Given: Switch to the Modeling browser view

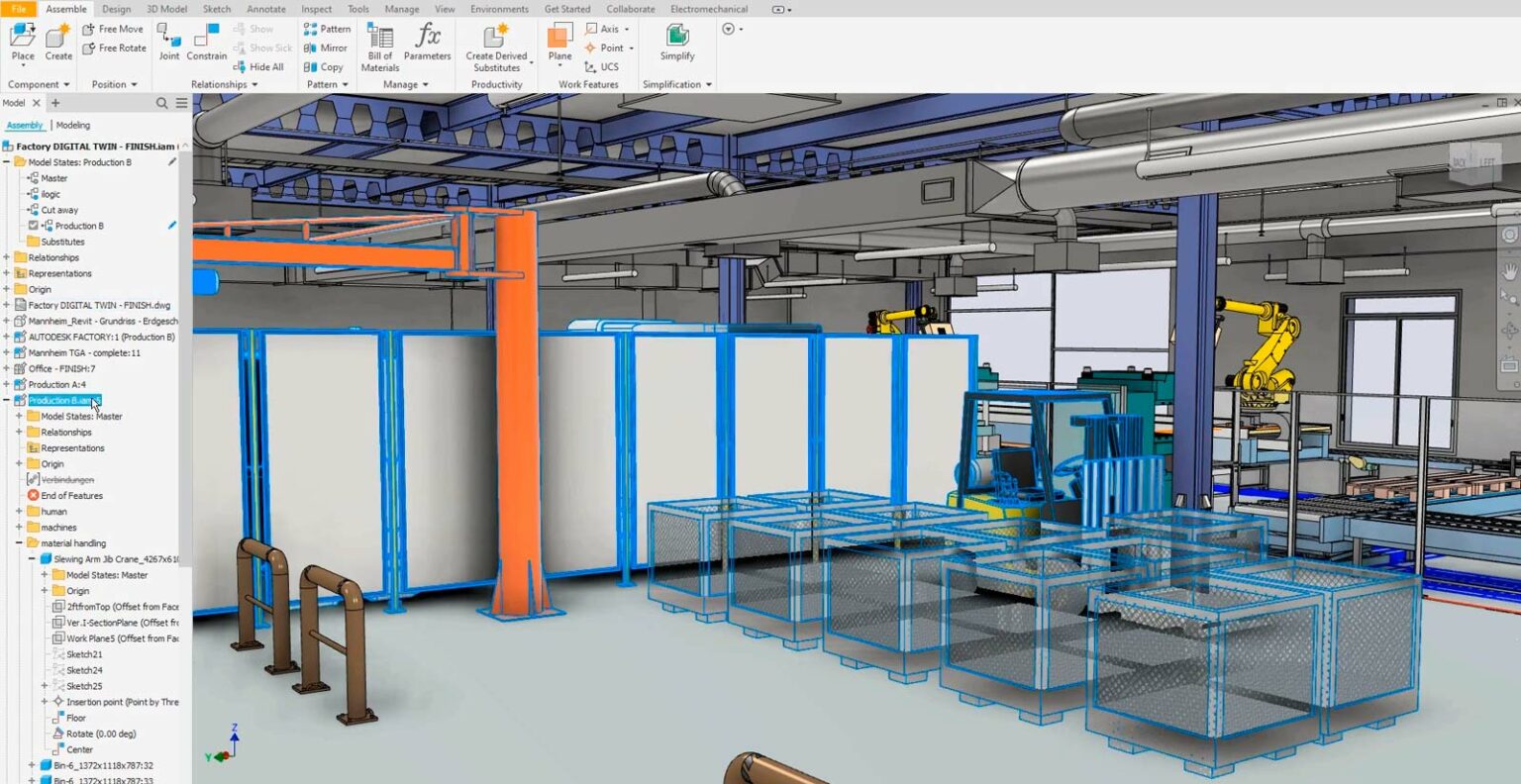Looking at the screenshot, I should (x=71, y=125).
